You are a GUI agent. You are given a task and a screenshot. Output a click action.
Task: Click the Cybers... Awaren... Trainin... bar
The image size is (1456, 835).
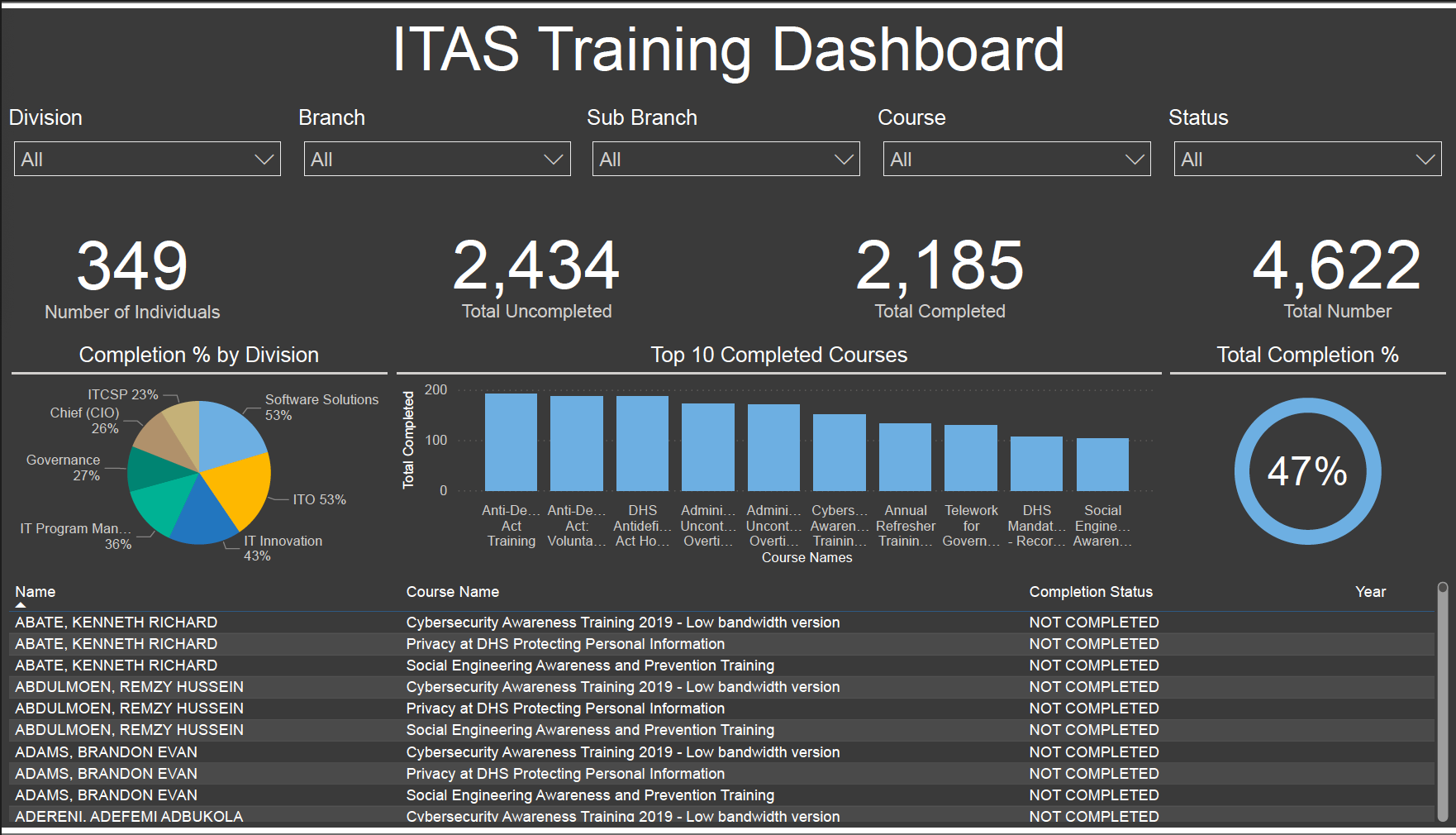click(840, 453)
